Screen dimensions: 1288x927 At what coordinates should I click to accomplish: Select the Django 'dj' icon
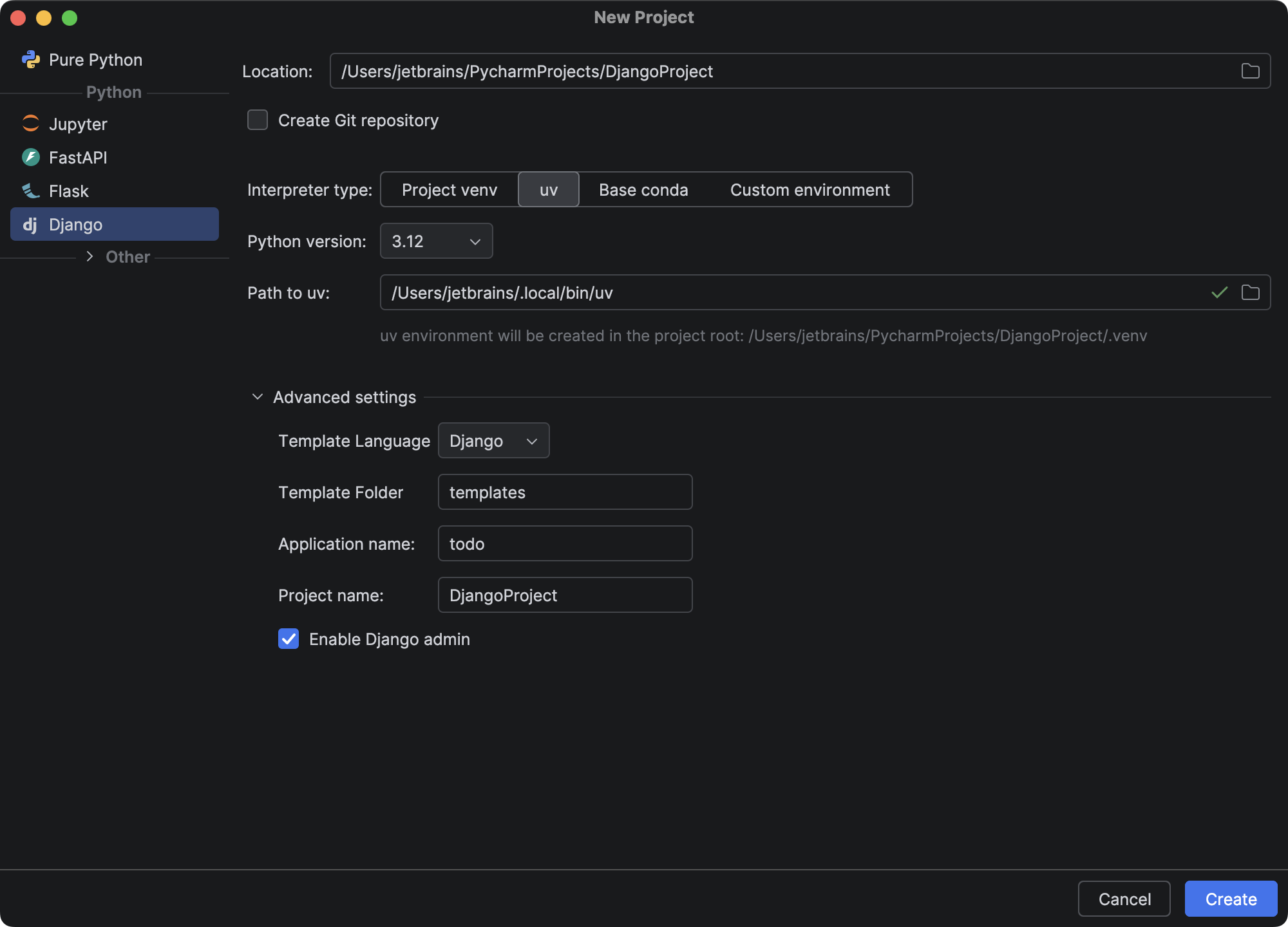point(30,225)
